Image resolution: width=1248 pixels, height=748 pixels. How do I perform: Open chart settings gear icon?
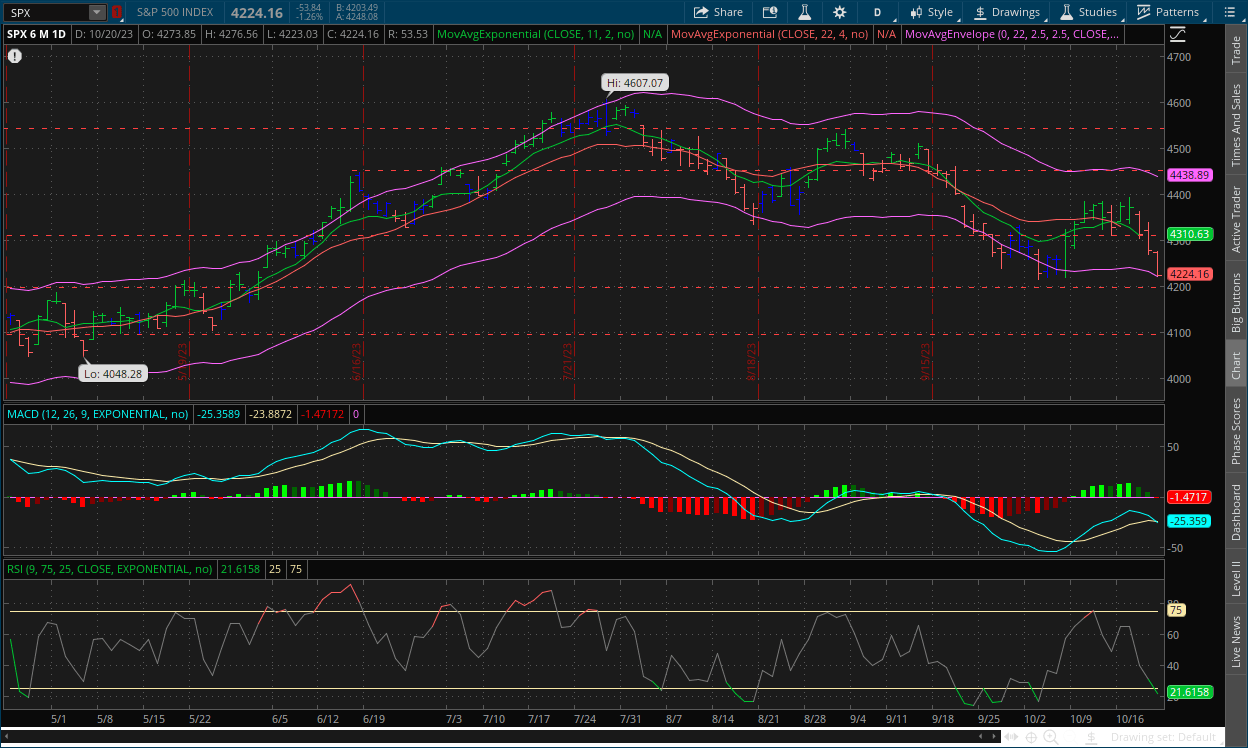point(839,12)
